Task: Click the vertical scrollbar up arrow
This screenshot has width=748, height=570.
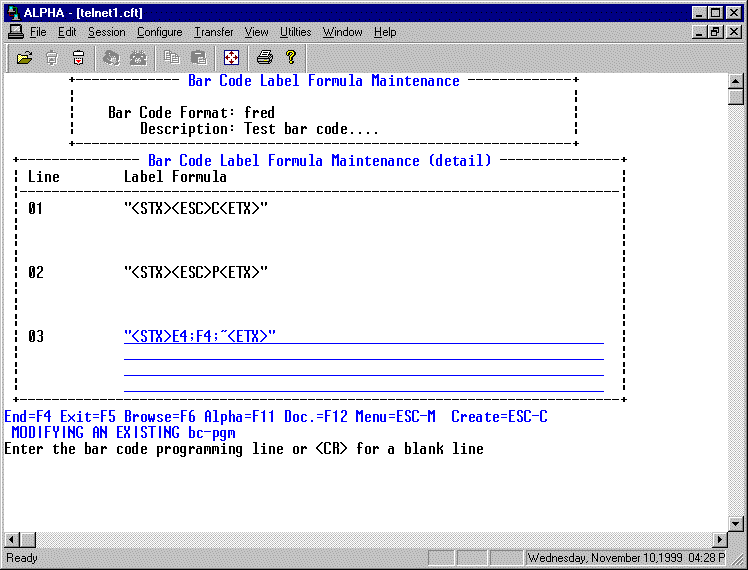Action: point(736,81)
